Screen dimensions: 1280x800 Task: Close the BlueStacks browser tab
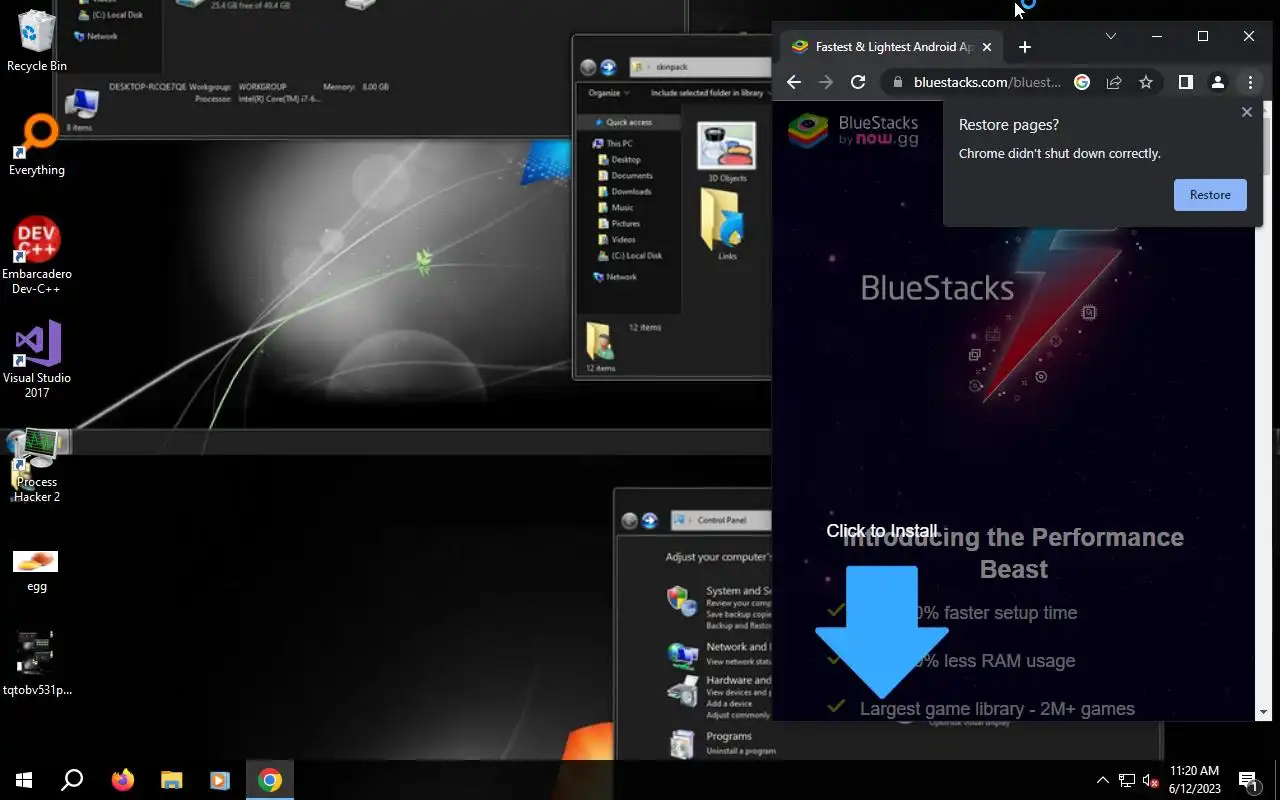pos(987,47)
